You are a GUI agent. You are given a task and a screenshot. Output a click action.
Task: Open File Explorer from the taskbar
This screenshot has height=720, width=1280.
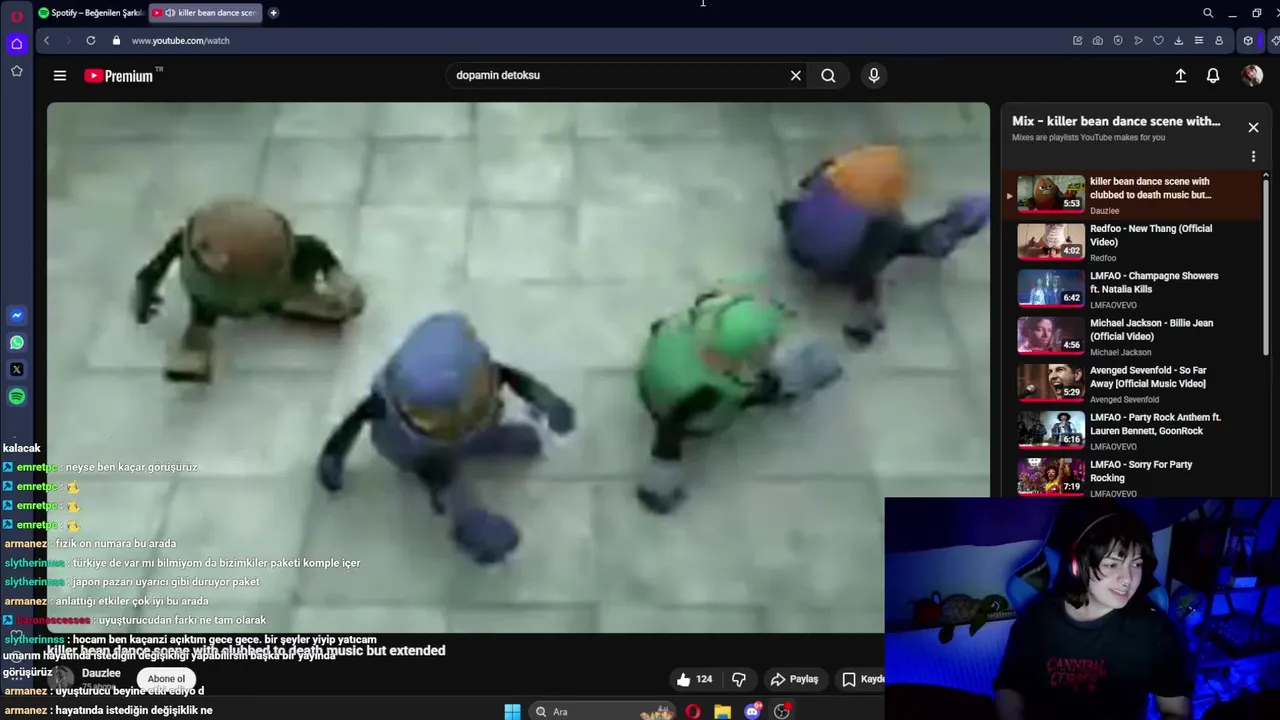(722, 711)
